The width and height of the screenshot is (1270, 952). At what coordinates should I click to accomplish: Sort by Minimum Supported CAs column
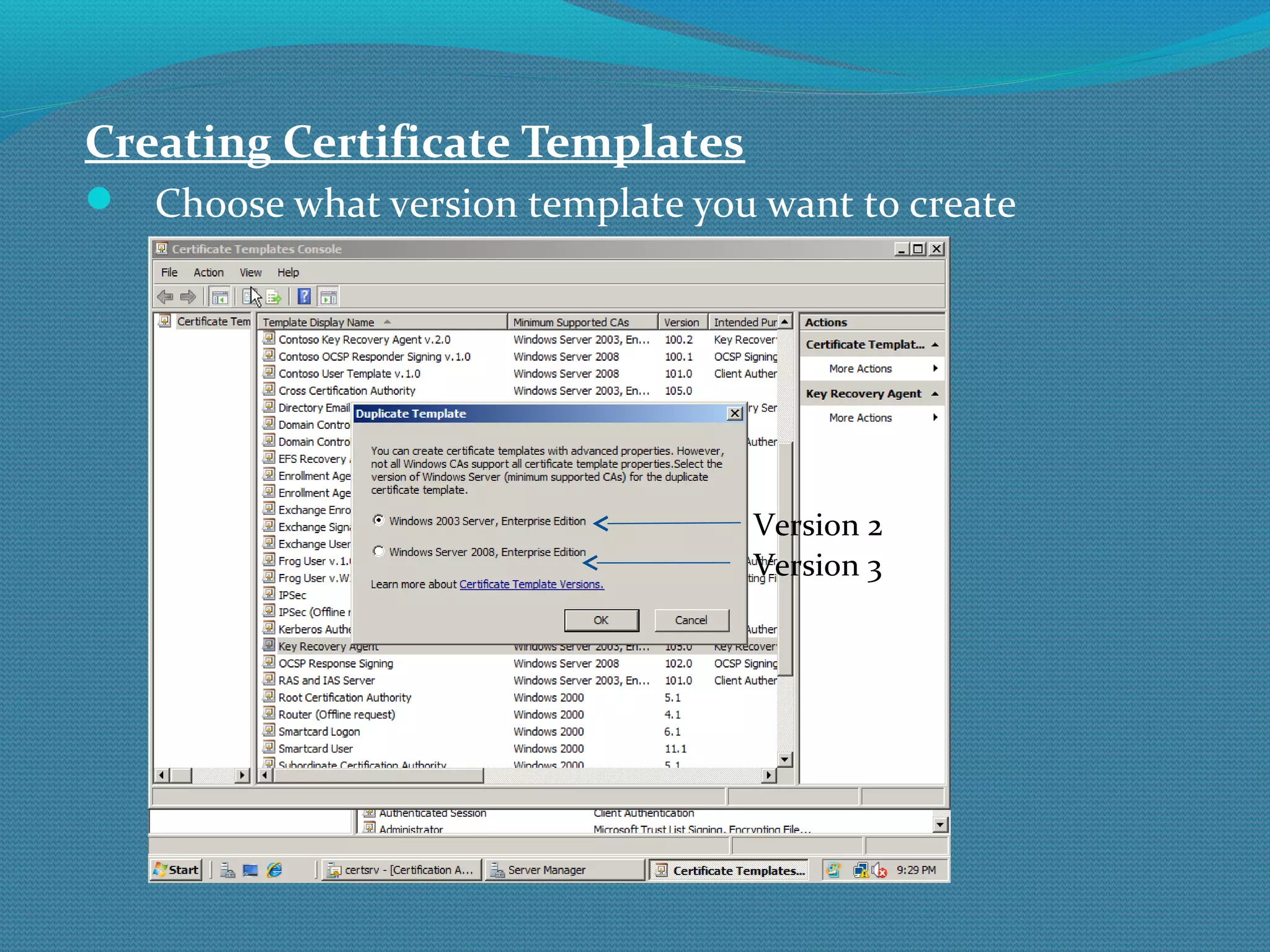583,322
